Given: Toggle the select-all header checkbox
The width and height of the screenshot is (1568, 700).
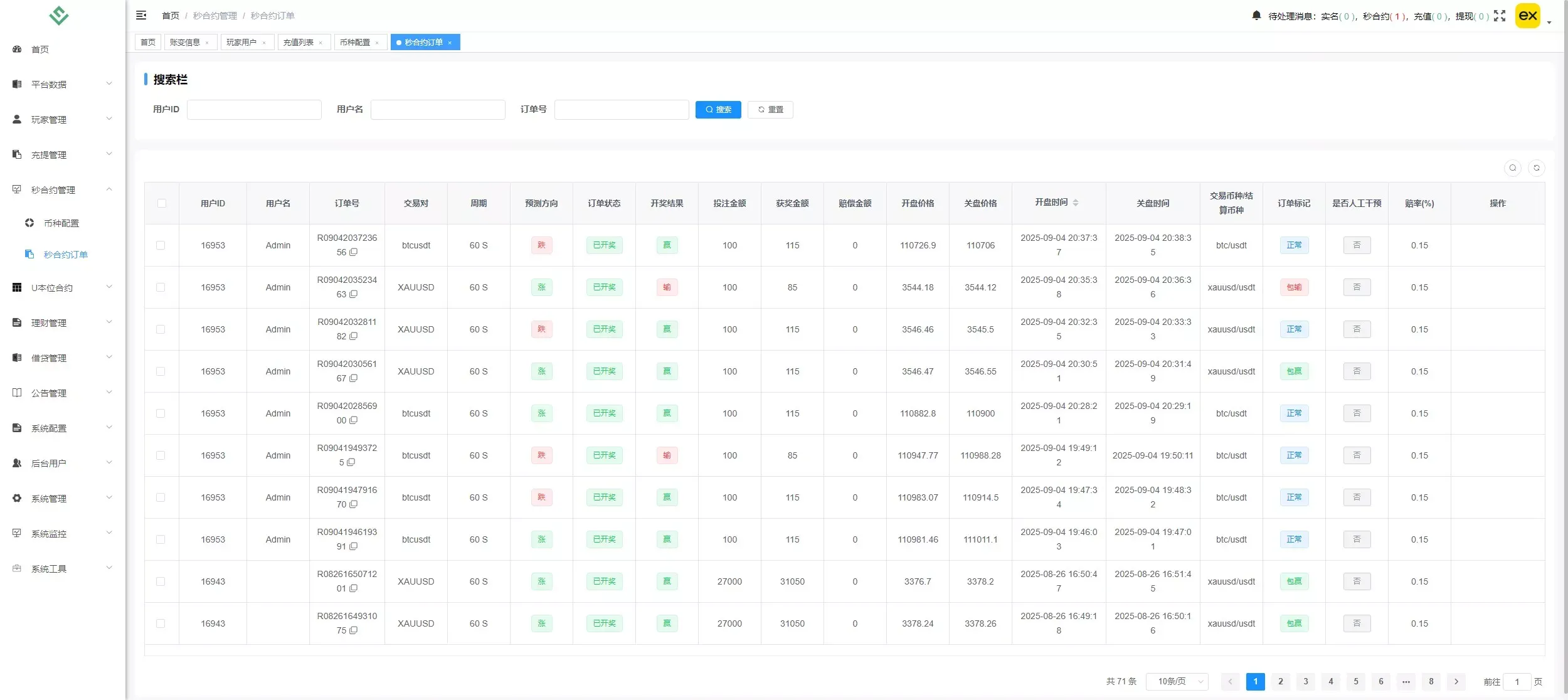Looking at the screenshot, I should tap(162, 203).
